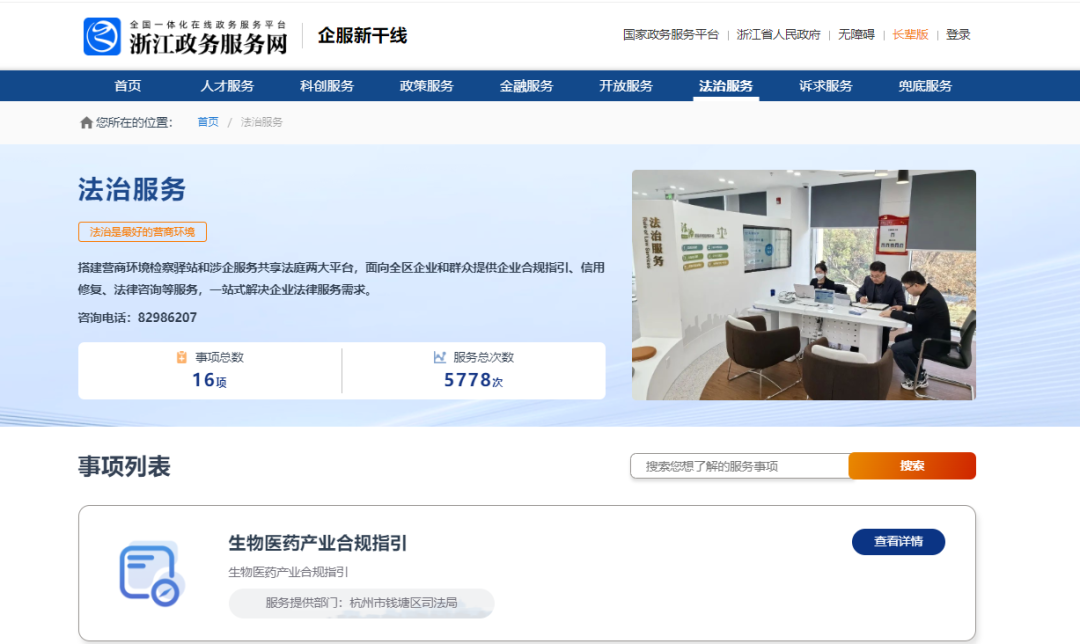This screenshot has width=1080, height=644.
Task: Switch to the 人才服务 tab
Action: click(x=227, y=86)
